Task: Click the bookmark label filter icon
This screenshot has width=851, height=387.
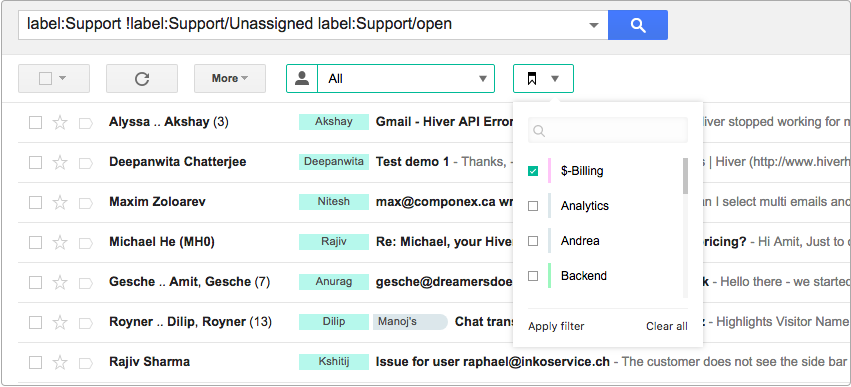Action: coord(532,79)
